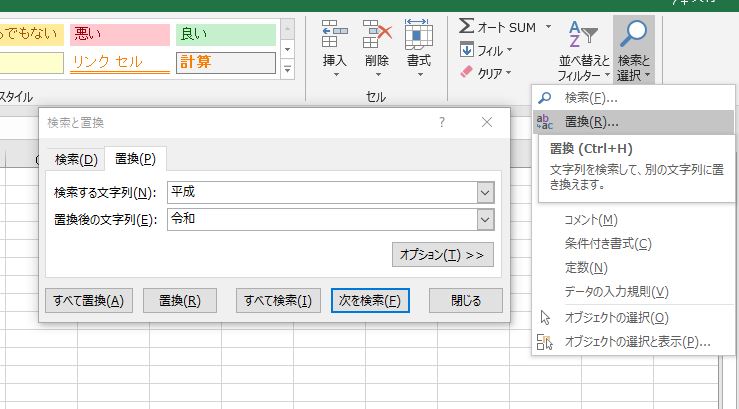Select コメント(M) menu item
The image size is (739, 409).
pos(634,220)
